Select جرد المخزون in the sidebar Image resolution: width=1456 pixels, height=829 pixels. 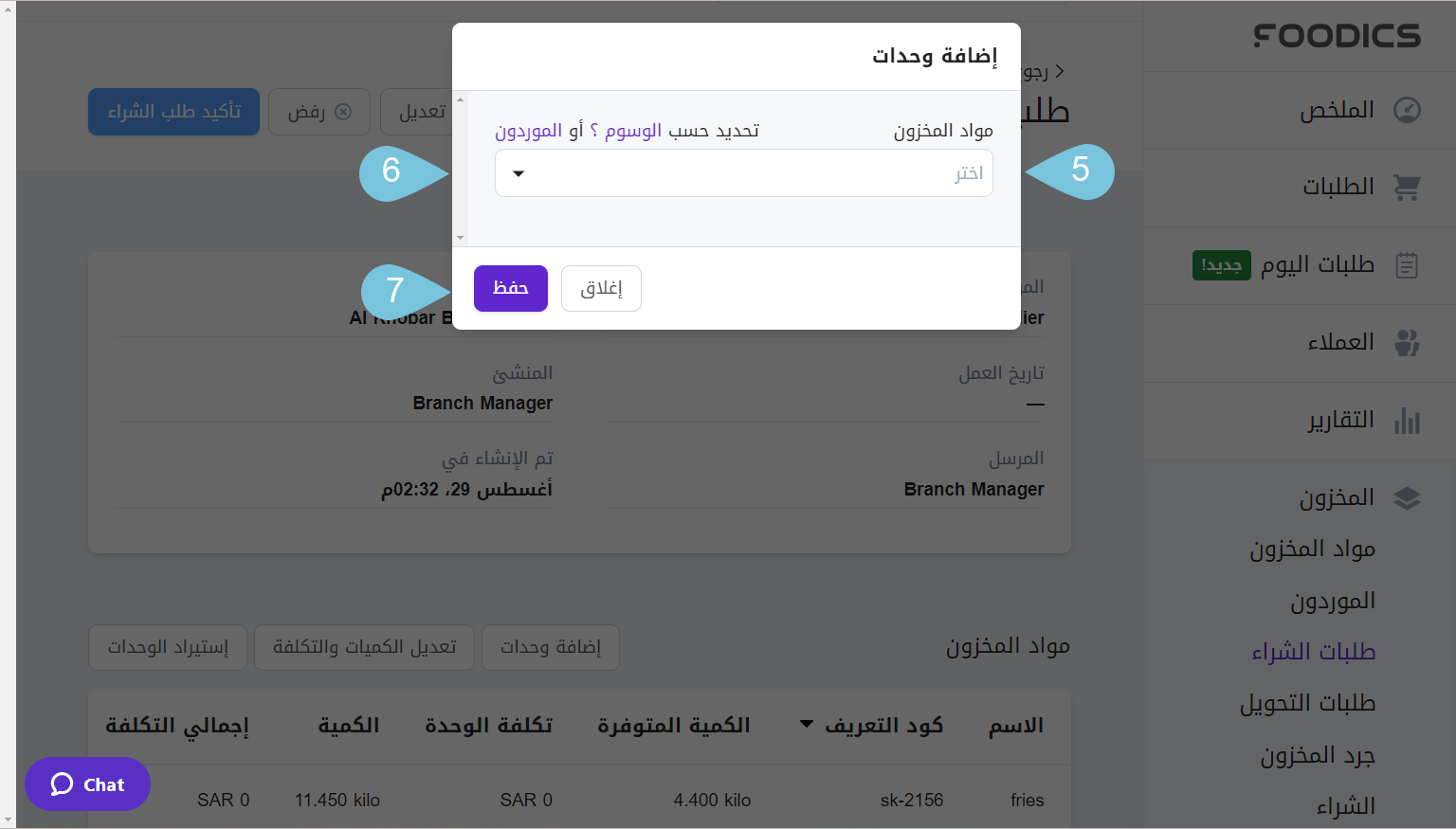(1318, 755)
